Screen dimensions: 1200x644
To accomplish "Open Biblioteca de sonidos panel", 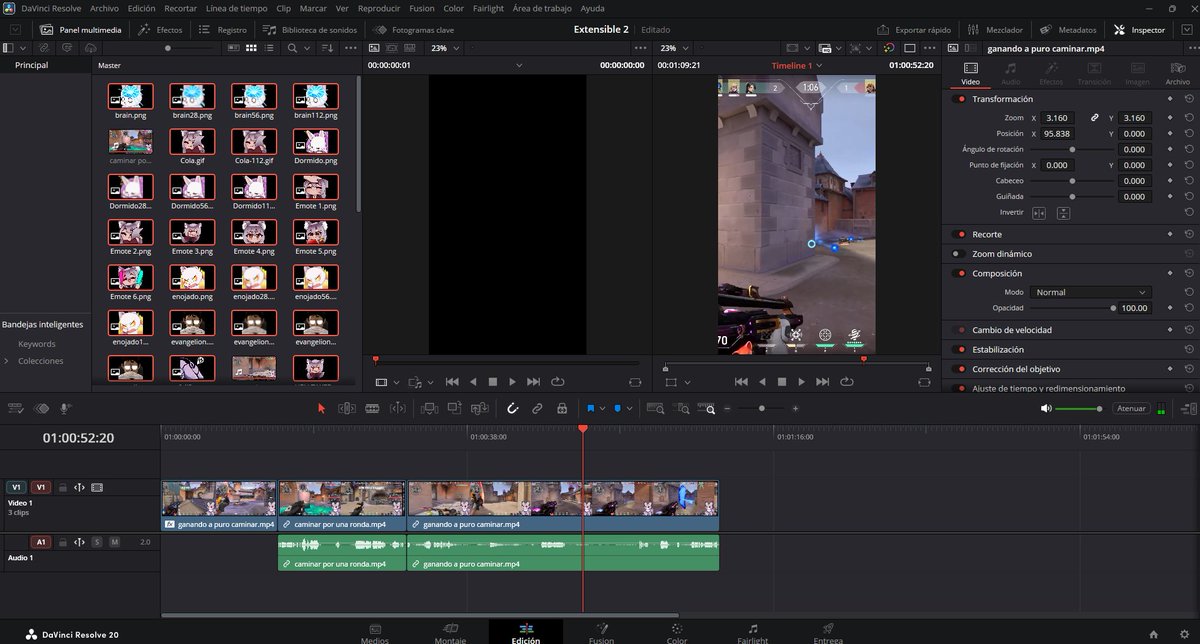I will click(x=311, y=30).
